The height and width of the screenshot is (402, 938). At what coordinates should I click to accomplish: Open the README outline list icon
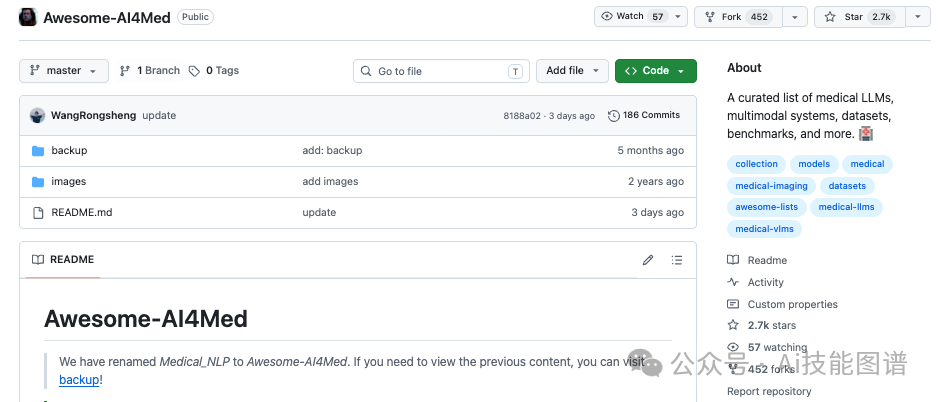pyautogui.click(x=677, y=260)
